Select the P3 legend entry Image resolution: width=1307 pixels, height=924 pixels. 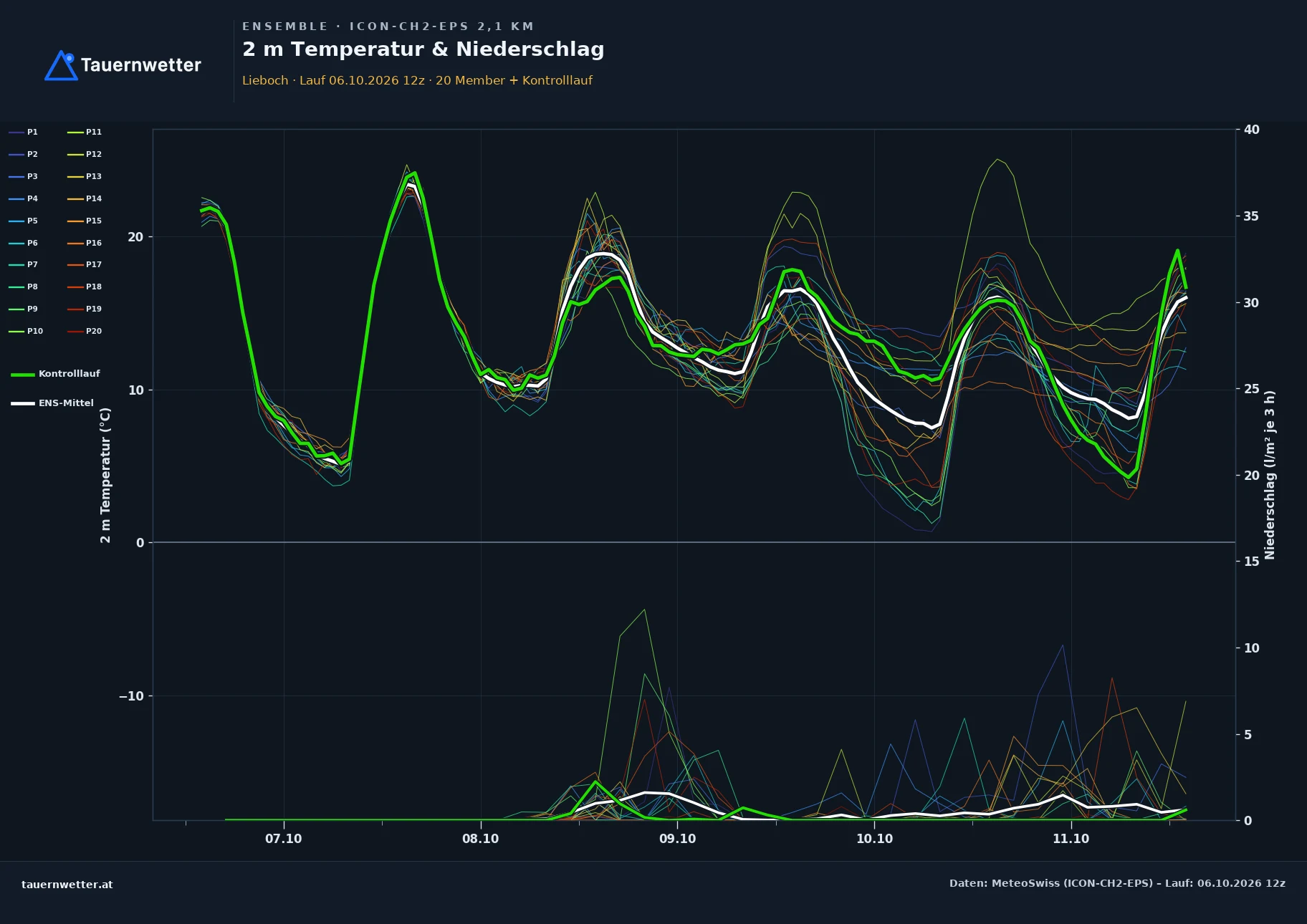(24, 176)
